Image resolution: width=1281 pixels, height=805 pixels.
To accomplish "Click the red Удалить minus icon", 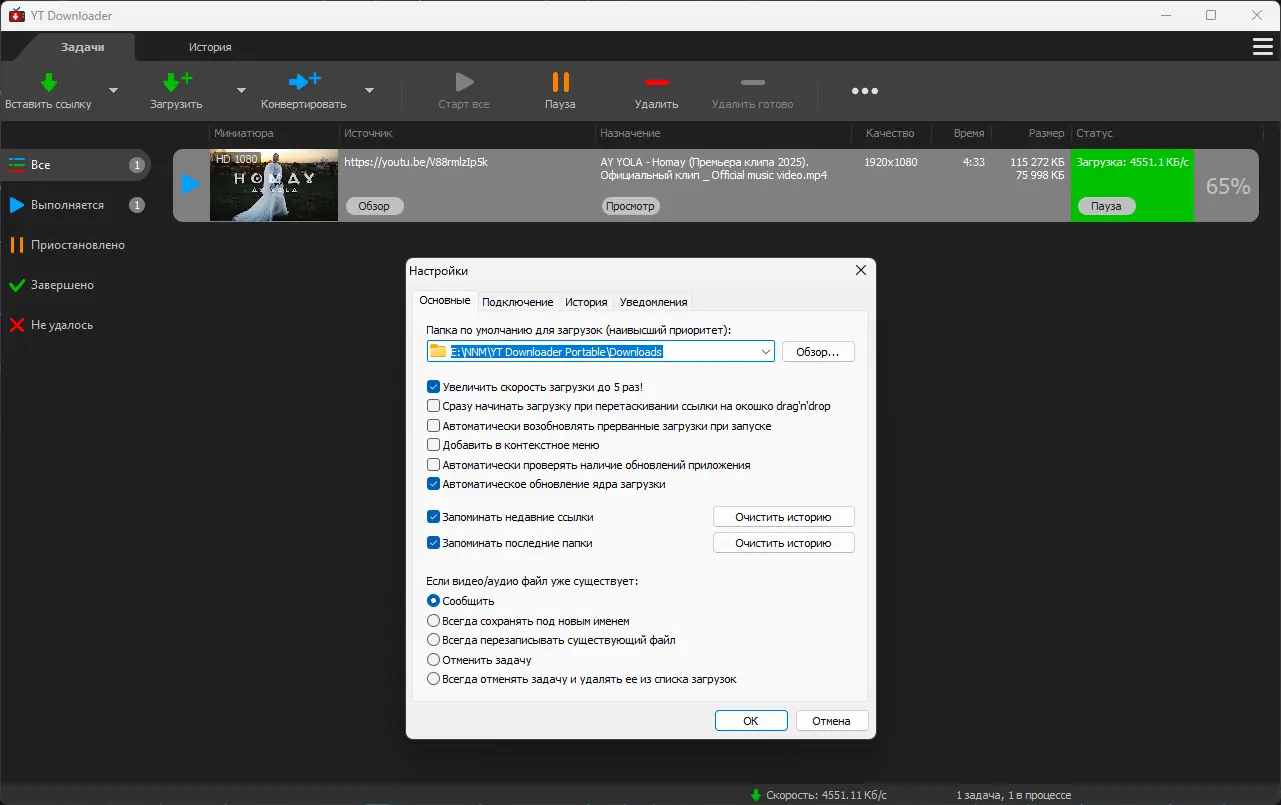I will (656, 82).
